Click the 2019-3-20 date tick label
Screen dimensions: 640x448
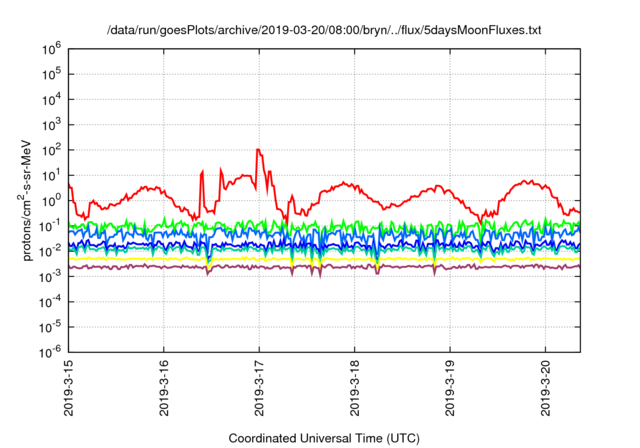546,388
